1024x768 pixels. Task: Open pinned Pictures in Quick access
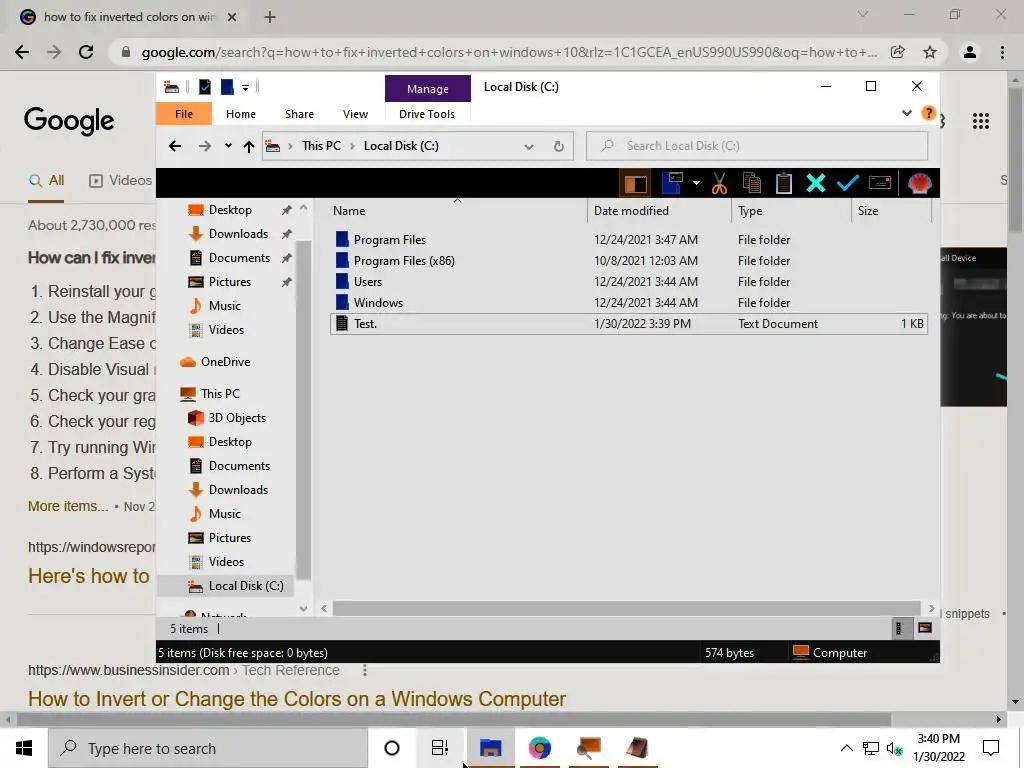coord(230,282)
